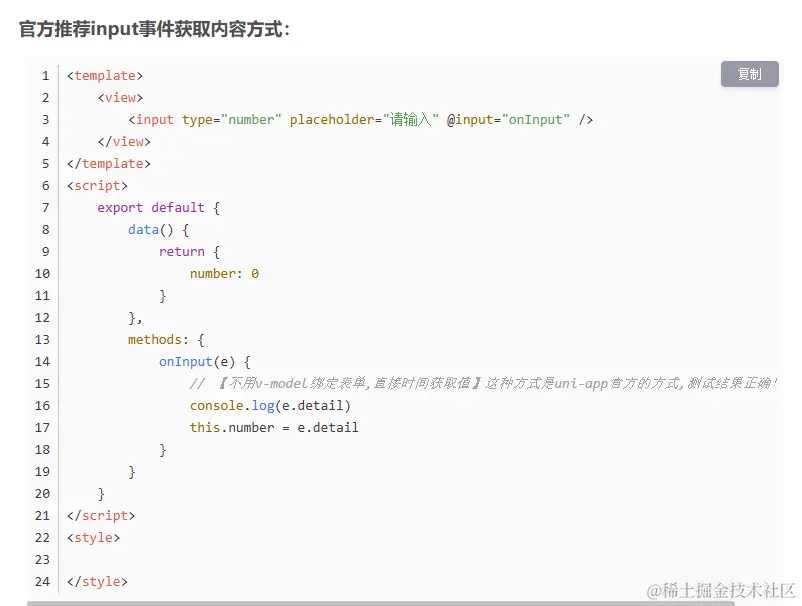Click the <style> opening tag

point(94,537)
